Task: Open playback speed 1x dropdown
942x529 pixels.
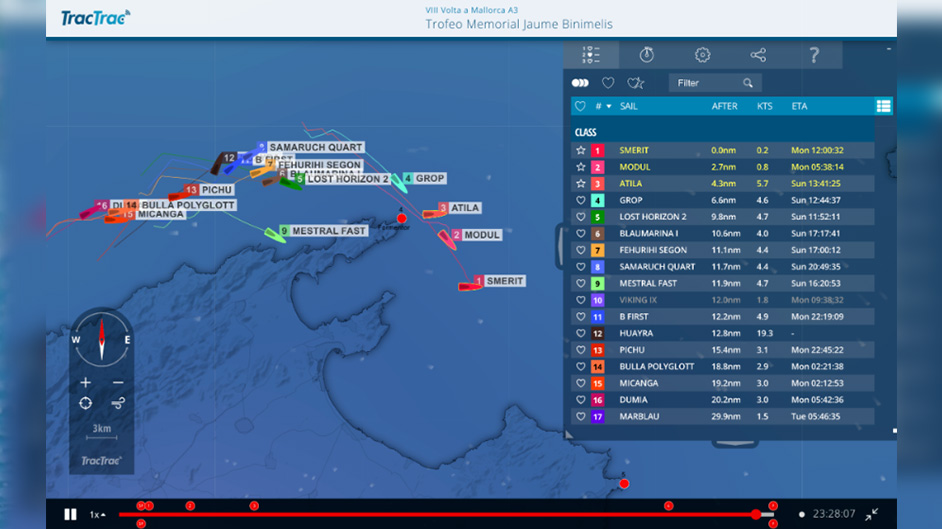Action: click(98, 514)
